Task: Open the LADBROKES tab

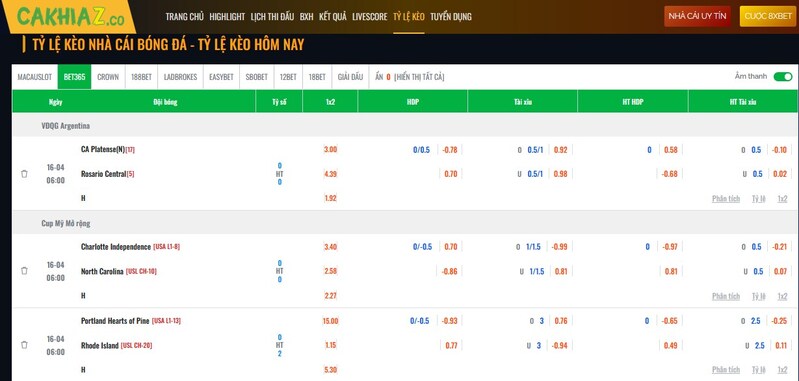Action: (x=180, y=77)
